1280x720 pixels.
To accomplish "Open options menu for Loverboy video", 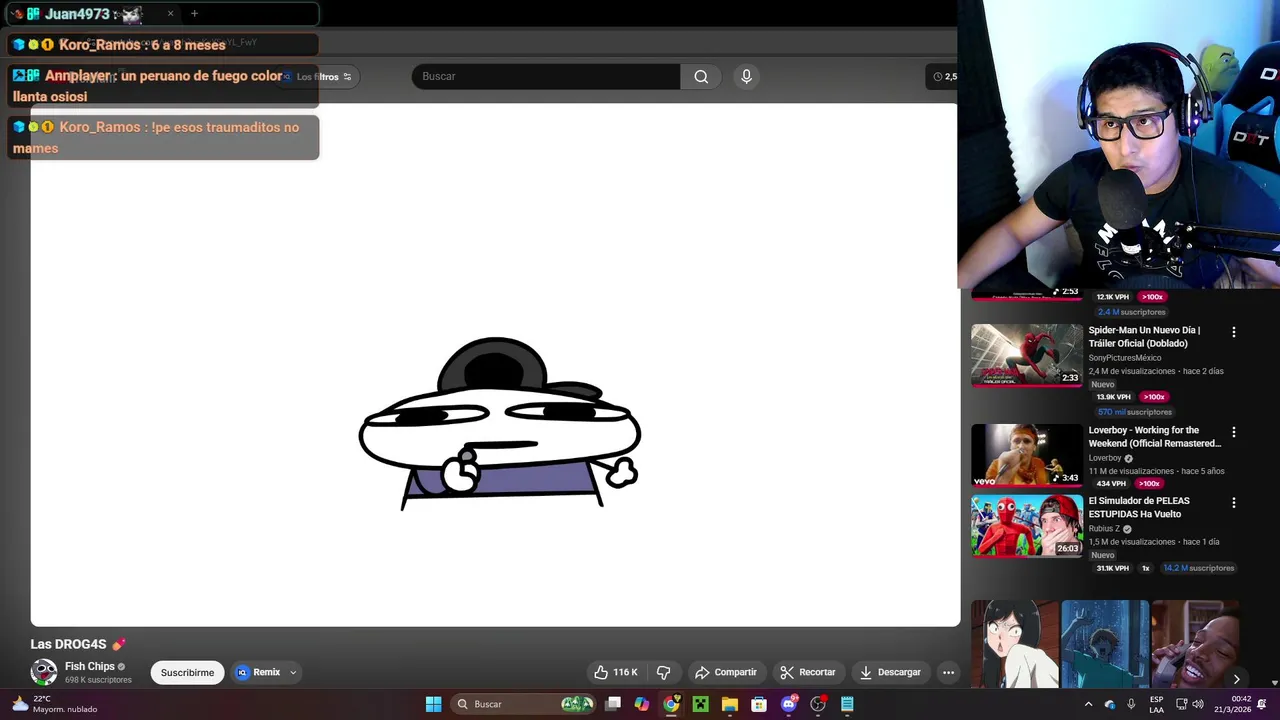I will (1233, 432).
